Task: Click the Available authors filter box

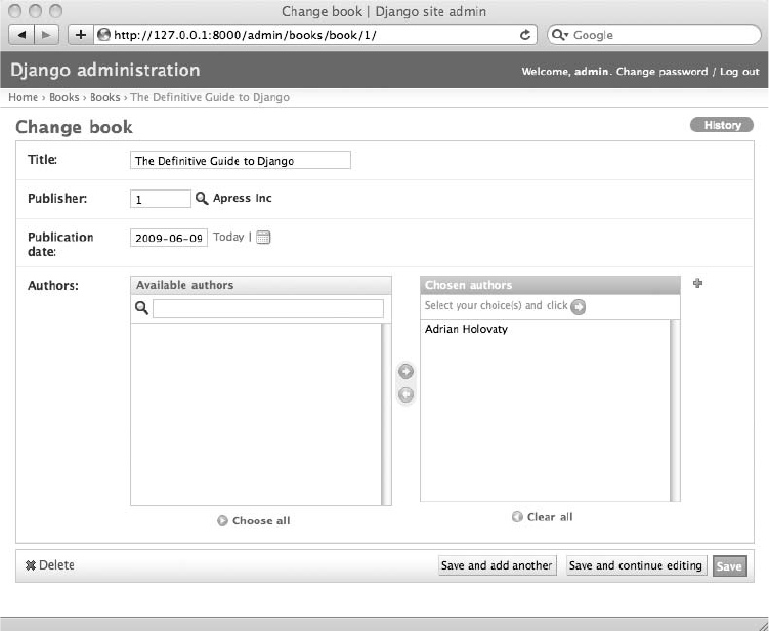Action: click(x=268, y=308)
